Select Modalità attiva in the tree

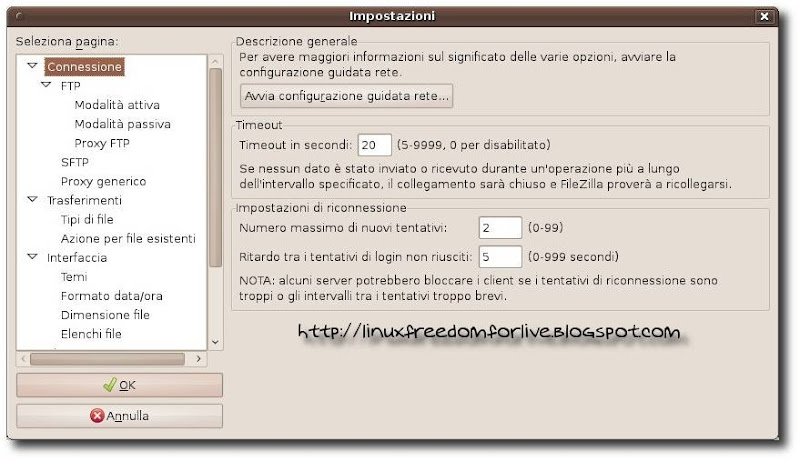click(117, 105)
